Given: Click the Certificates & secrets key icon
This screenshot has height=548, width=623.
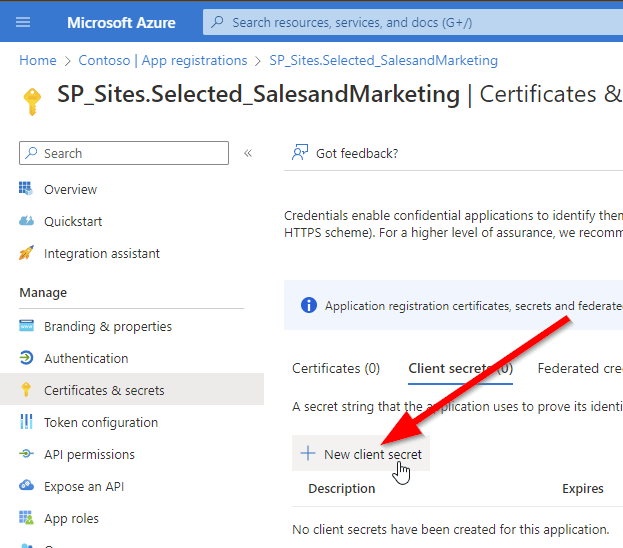Looking at the screenshot, I should point(26,389).
